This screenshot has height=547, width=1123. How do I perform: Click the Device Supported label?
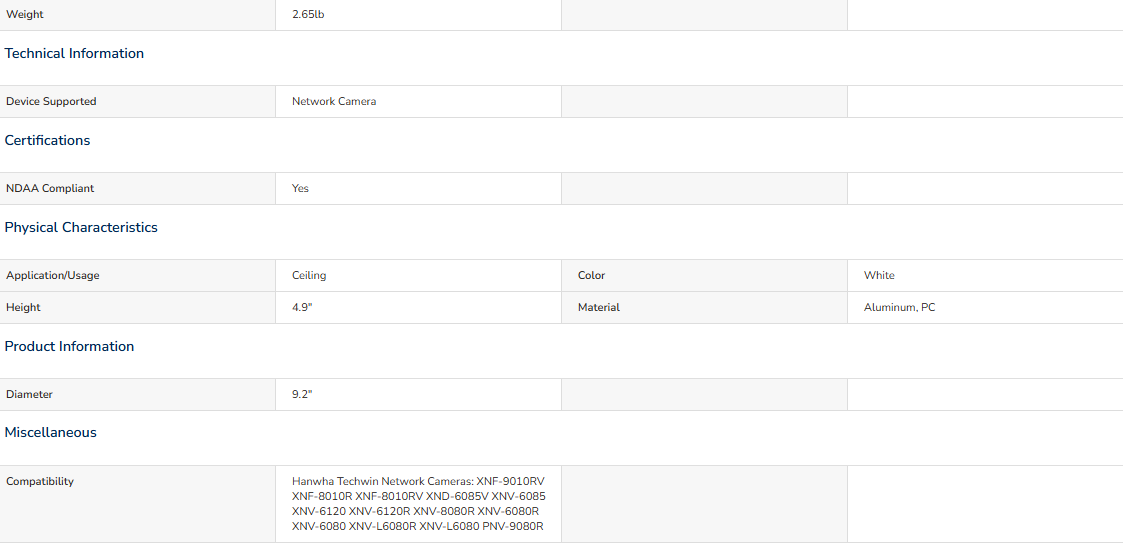[51, 102]
